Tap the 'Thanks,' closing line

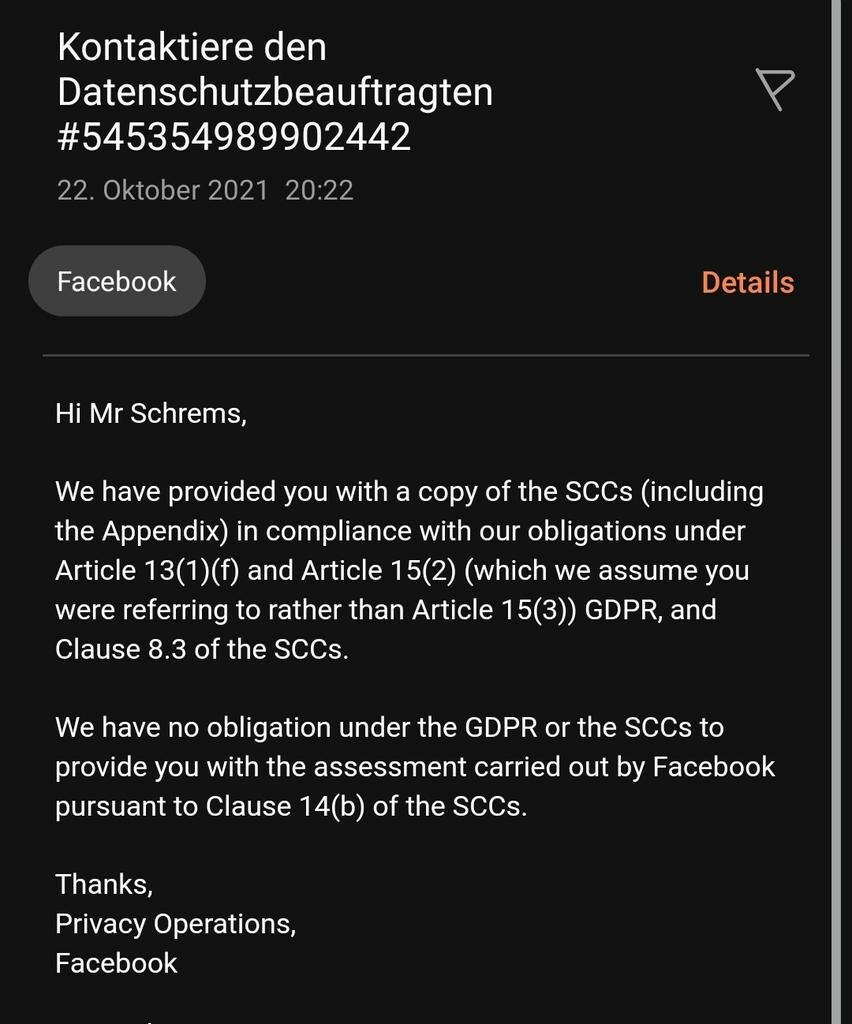point(104,884)
